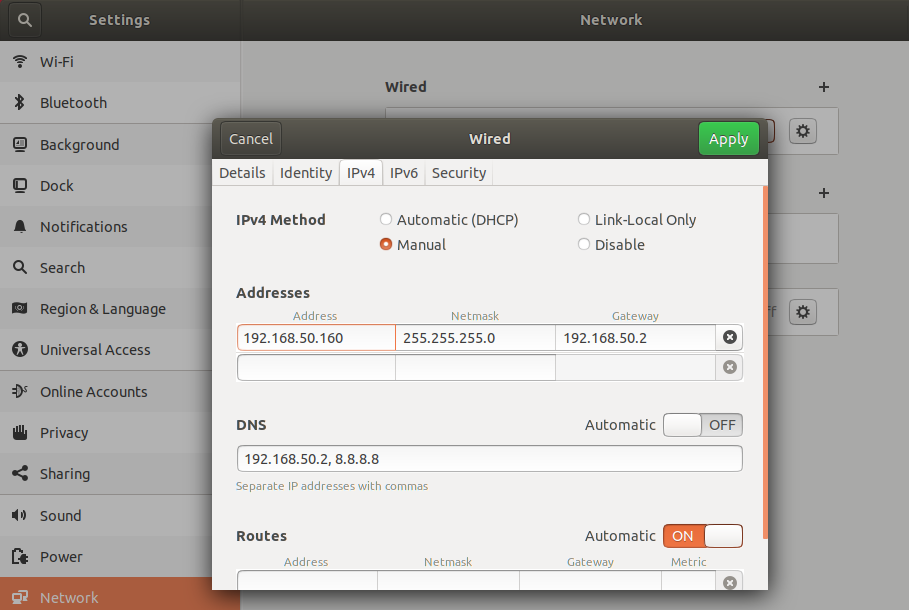
Task: Select Network icon in sidebar
Action: pos(20,597)
